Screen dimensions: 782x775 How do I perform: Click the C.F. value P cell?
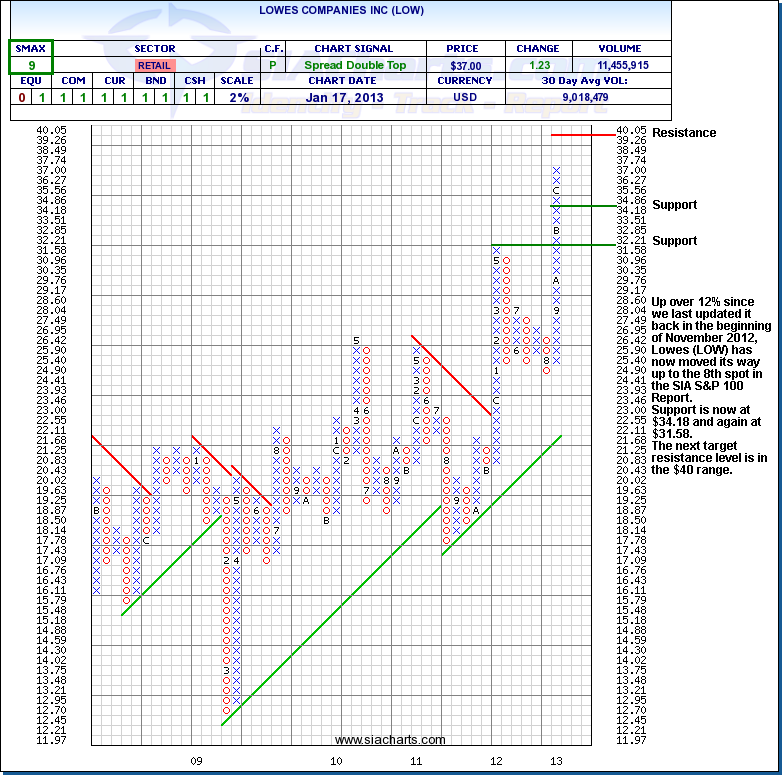[x=274, y=65]
